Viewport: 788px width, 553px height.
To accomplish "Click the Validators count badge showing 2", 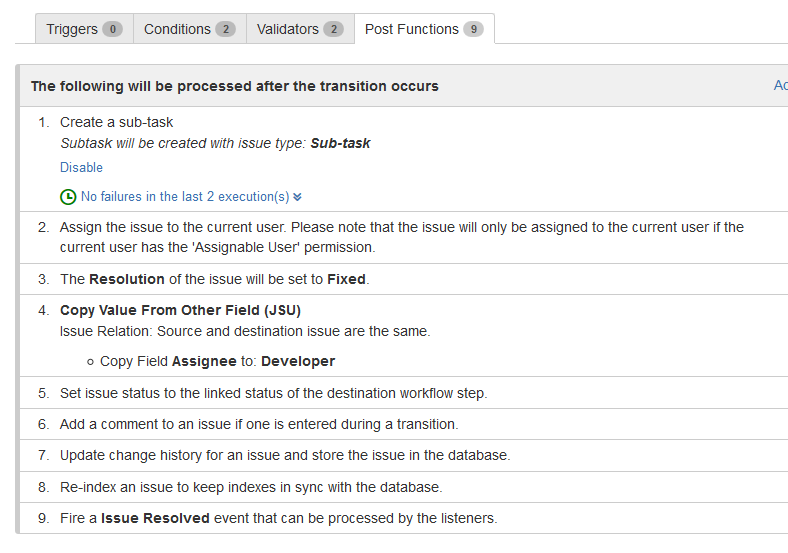I will click(x=334, y=29).
